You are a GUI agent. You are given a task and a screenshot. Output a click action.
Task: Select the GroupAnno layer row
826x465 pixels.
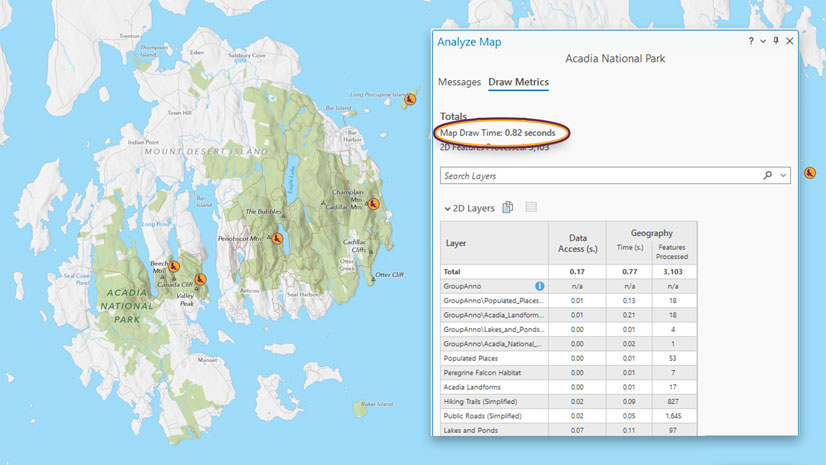[568, 286]
